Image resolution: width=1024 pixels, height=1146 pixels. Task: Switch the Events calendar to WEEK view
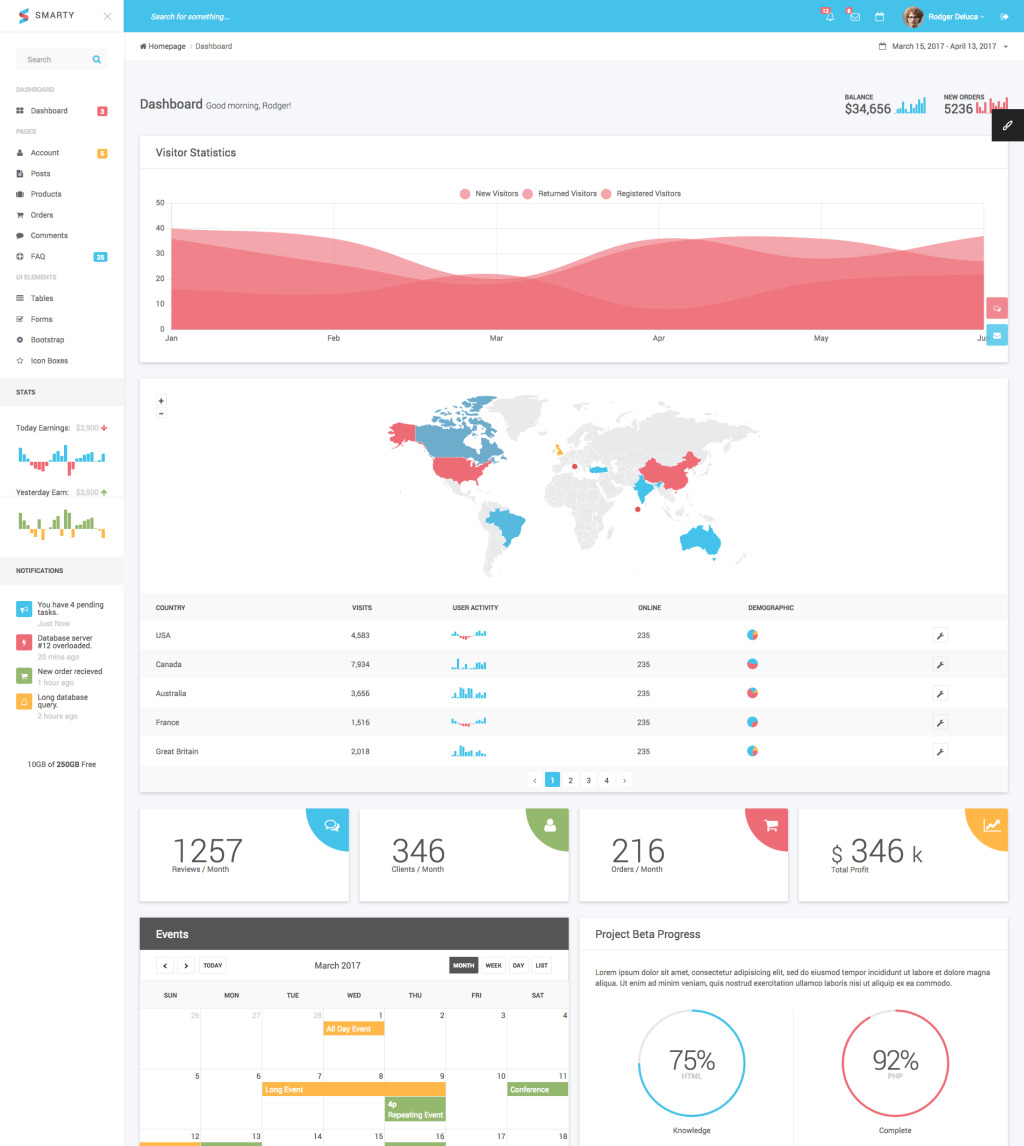pyautogui.click(x=493, y=965)
